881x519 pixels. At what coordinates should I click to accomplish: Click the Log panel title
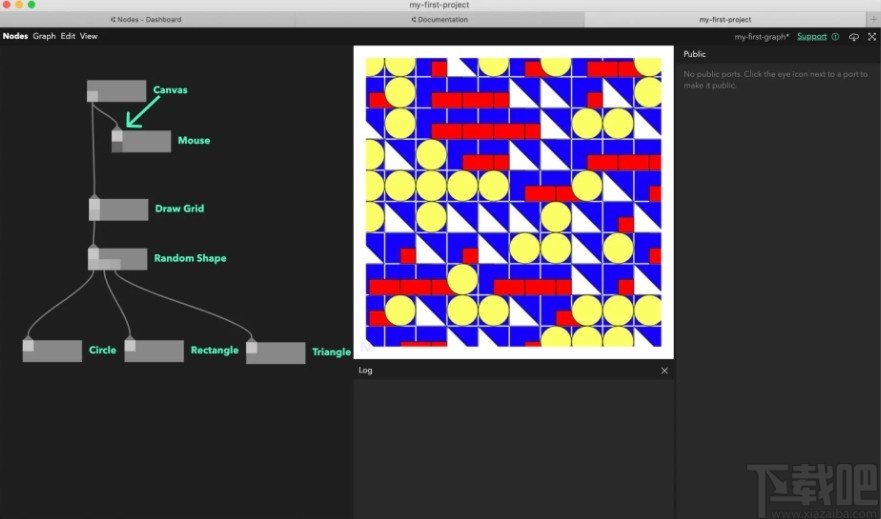(x=365, y=370)
